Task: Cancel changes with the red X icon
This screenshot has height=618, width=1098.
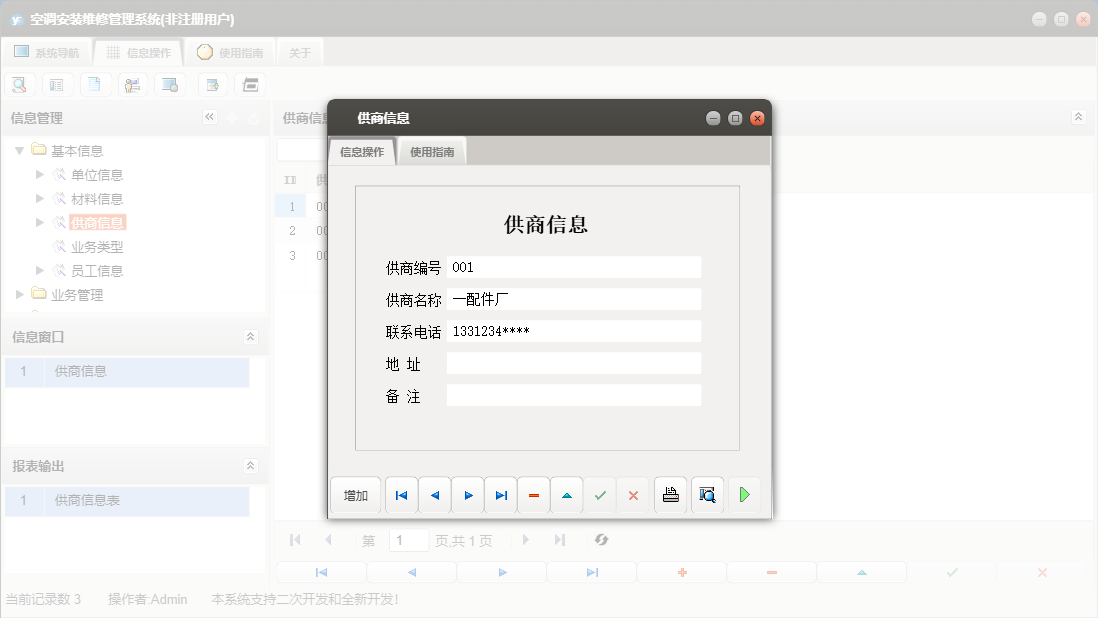Action: [x=632, y=494]
